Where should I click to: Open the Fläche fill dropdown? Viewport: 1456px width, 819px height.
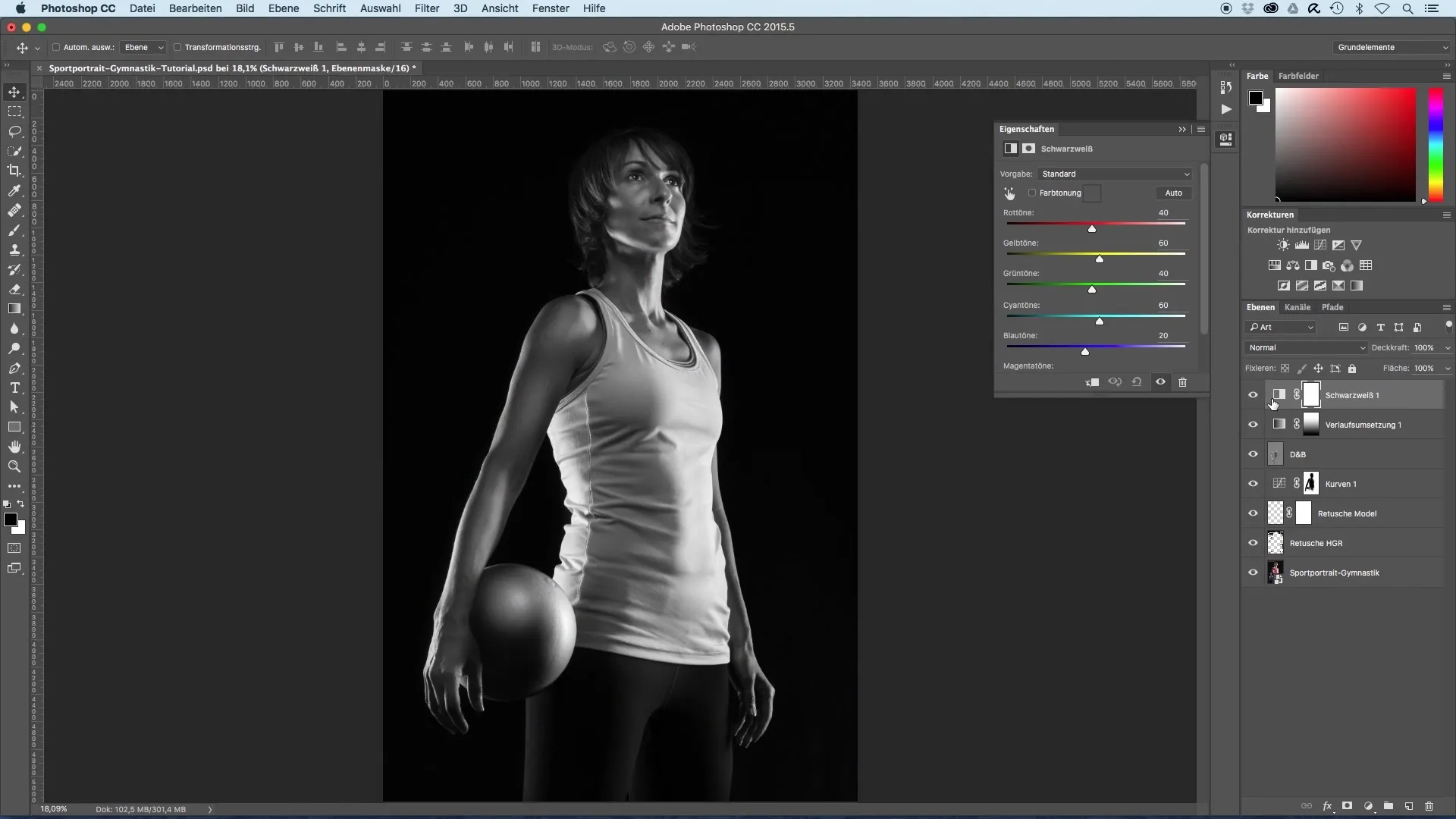click(1448, 368)
